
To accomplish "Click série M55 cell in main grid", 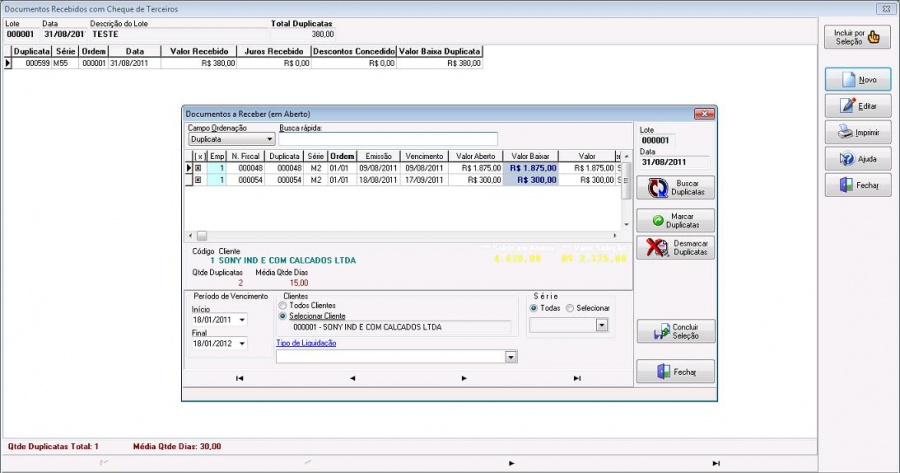I will pos(65,63).
